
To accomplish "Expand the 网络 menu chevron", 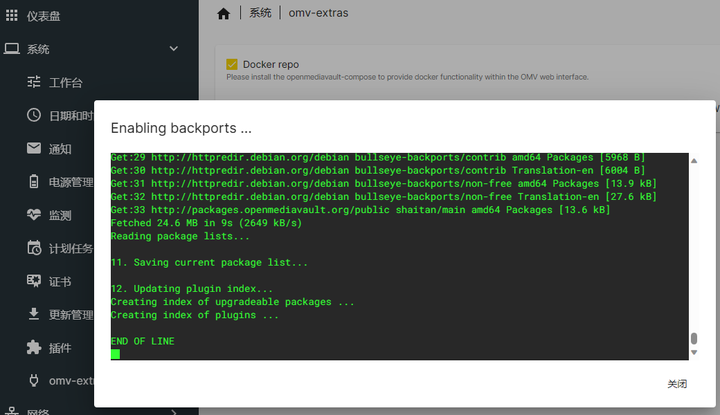I will (174, 412).
